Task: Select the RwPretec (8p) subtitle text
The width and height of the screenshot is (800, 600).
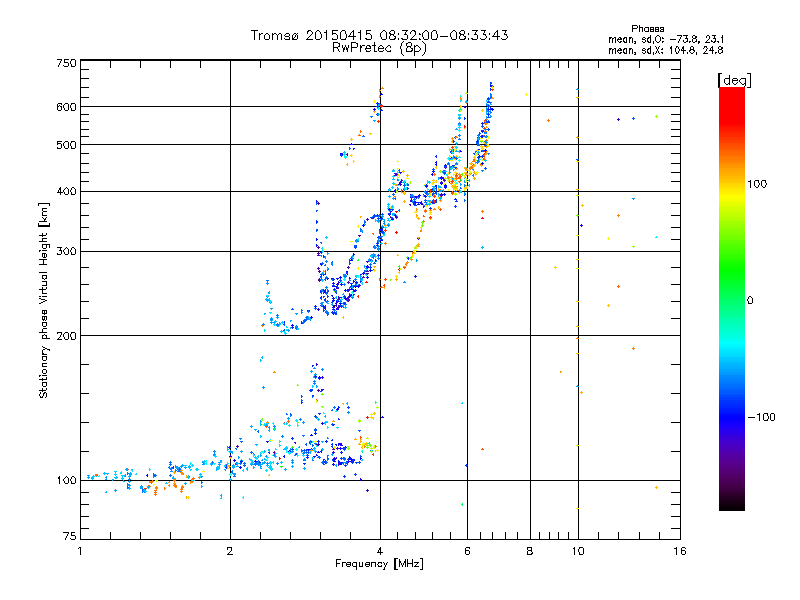Action: pyautogui.click(x=379, y=47)
